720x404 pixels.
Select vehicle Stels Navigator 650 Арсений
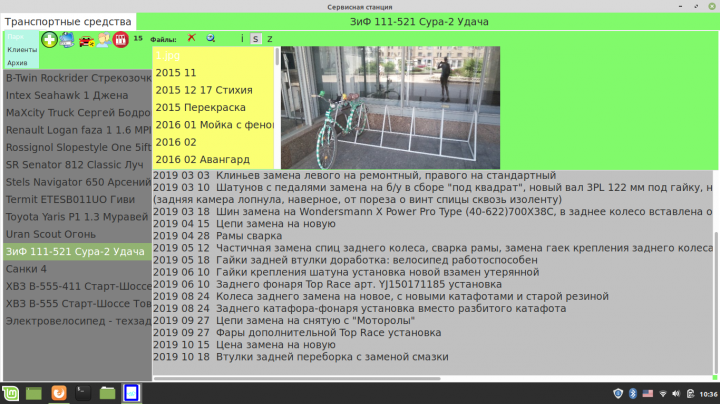click(x=78, y=182)
